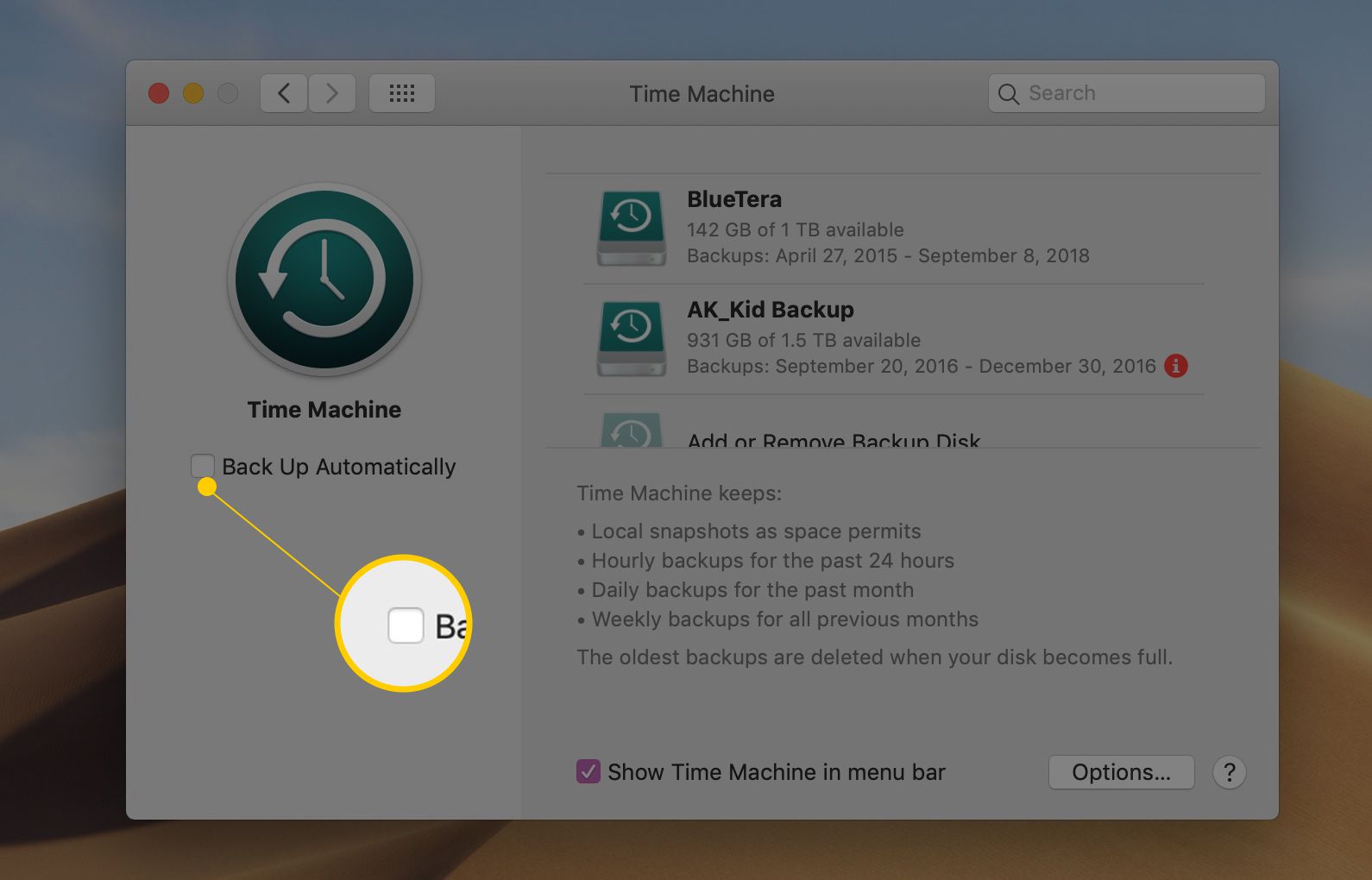The width and height of the screenshot is (1372, 880).
Task: Click 'Backups: September 20, 2016 - December 30, 2016'
Action: 922,366
